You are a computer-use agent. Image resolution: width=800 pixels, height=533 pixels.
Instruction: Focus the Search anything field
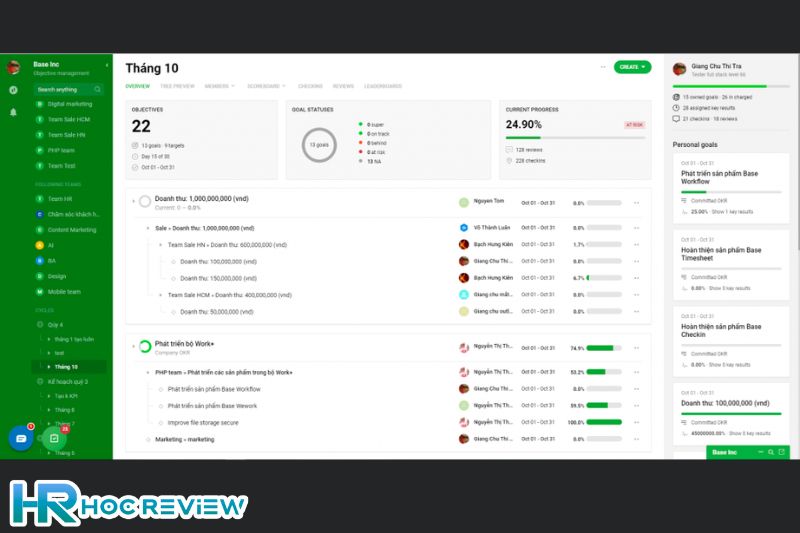tap(68, 89)
